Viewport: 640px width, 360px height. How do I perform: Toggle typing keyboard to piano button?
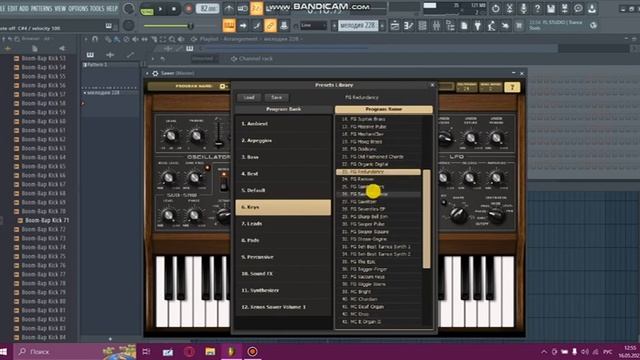pos(229,26)
